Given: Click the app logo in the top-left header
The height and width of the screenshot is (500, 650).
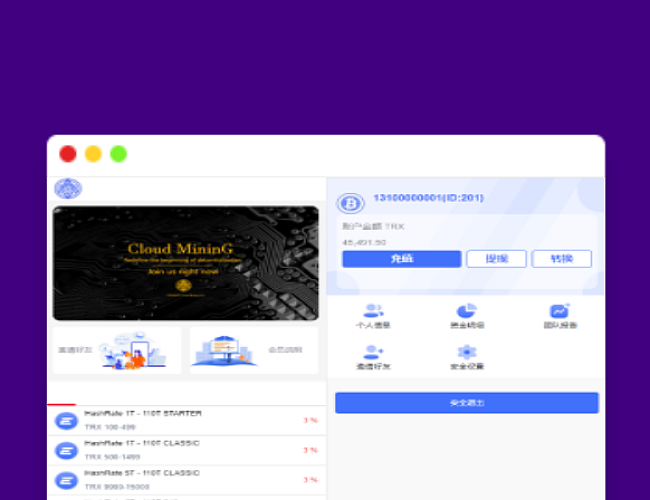Looking at the screenshot, I should click(x=67, y=189).
